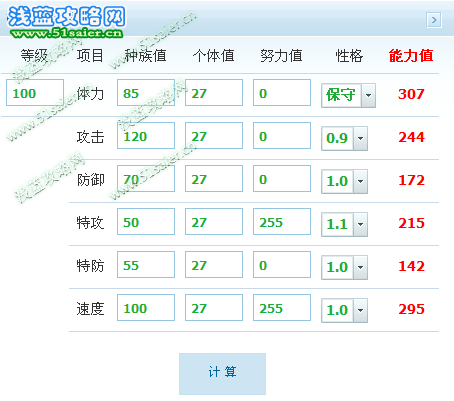This screenshot has height=401, width=454.
Task: Focus the 速度 努力值 field showing 255
Action: [x=282, y=308]
